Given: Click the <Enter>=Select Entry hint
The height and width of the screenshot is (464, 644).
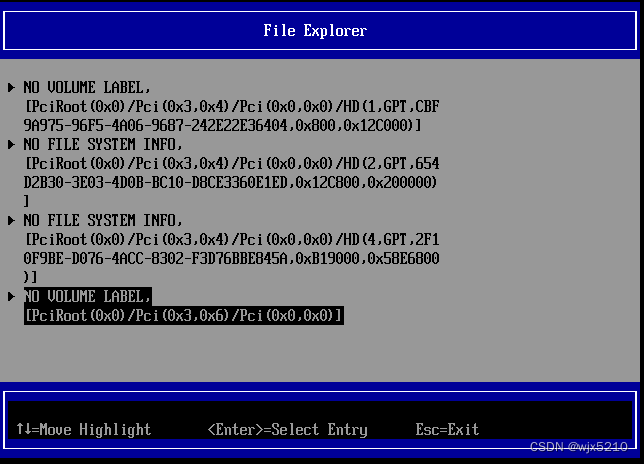Looking at the screenshot, I should pos(288,430).
